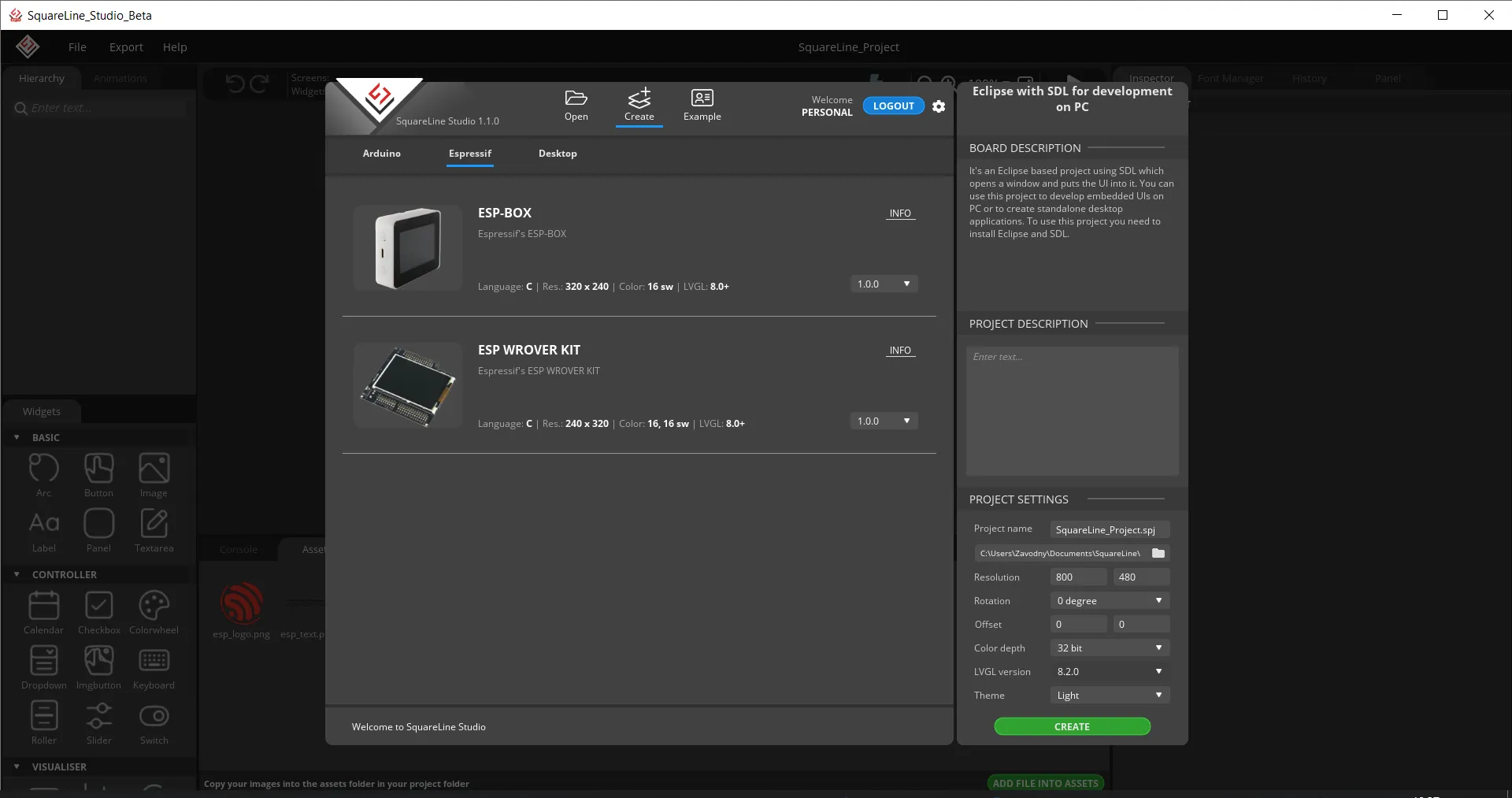Open ESP-BOX version 1.0.0 dropdown
Image resolution: width=1512 pixels, height=798 pixels.
(x=884, y=284)
